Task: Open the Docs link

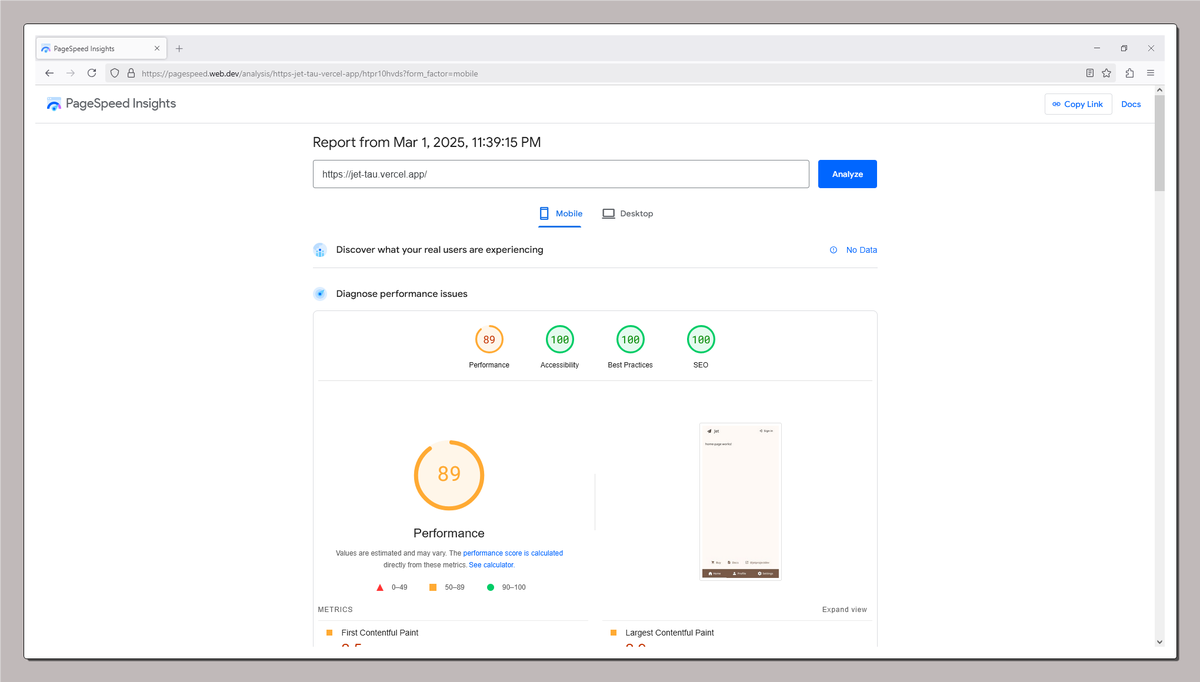Action: click(x=1131, y=104)
